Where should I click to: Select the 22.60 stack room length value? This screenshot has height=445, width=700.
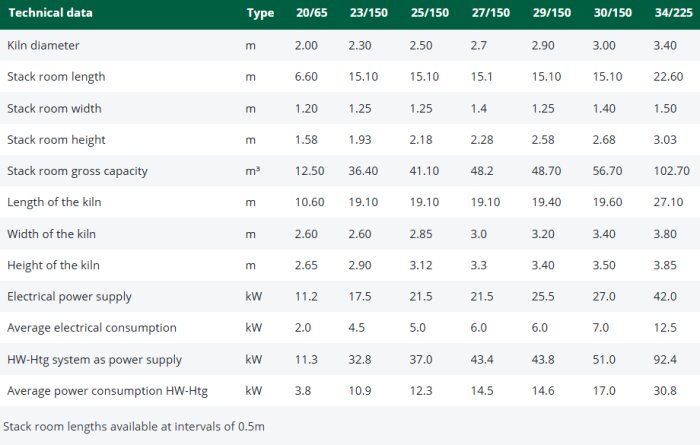pos(667,77)
